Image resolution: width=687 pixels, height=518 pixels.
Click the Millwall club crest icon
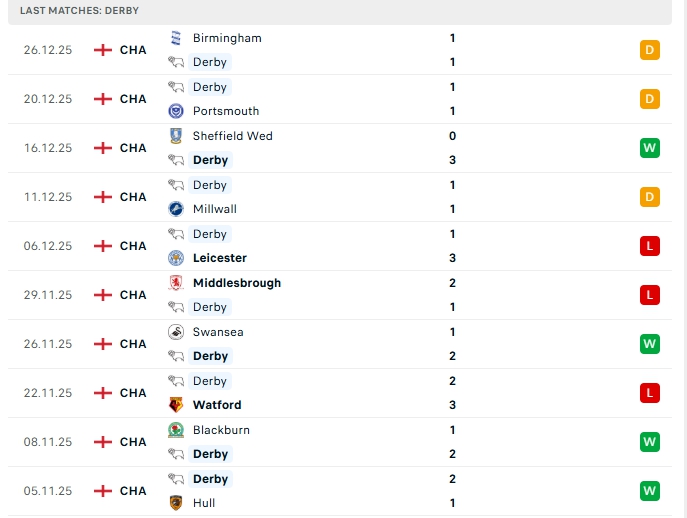(176, 209)
